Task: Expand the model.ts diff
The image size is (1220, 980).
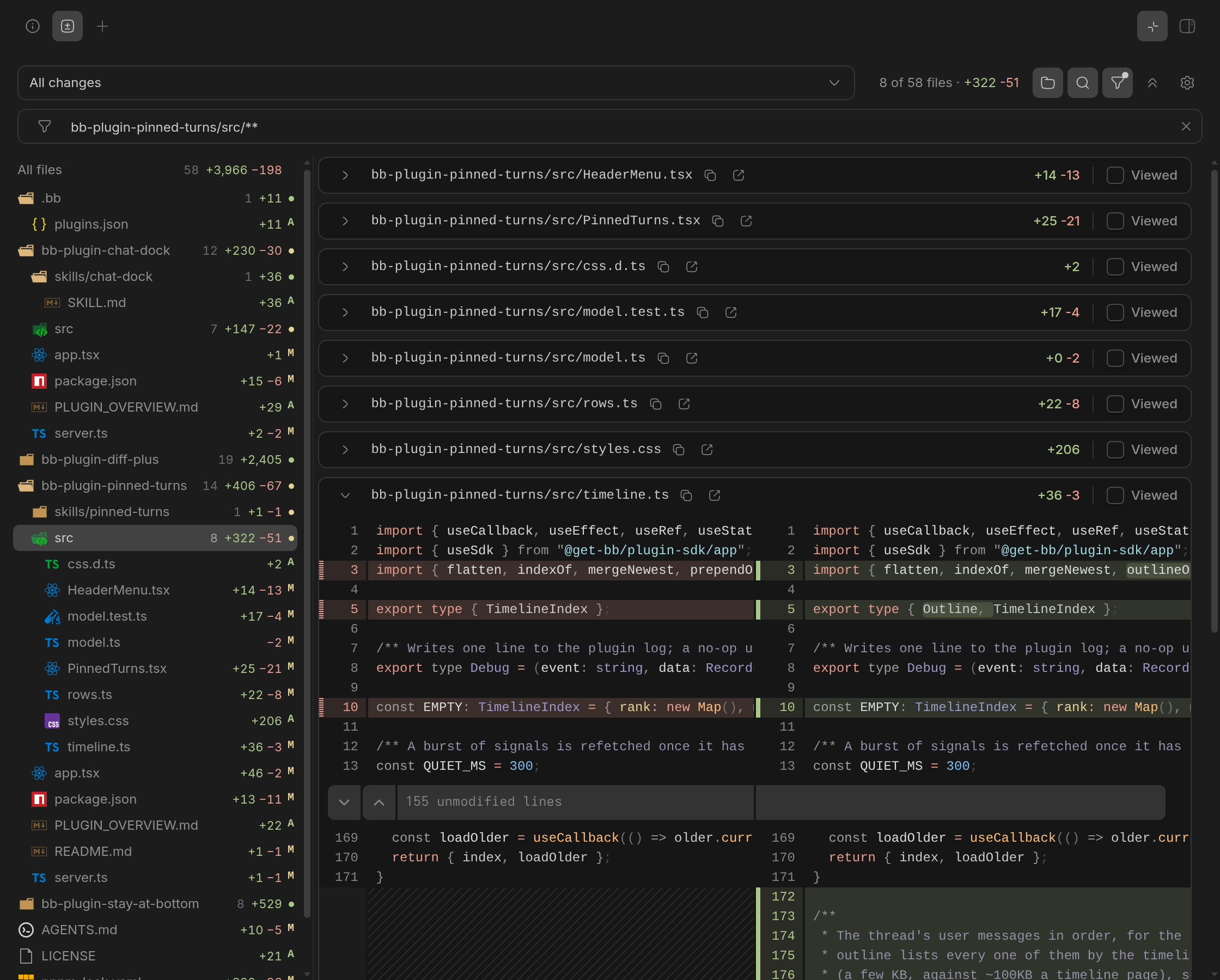Action: point(345,358)
